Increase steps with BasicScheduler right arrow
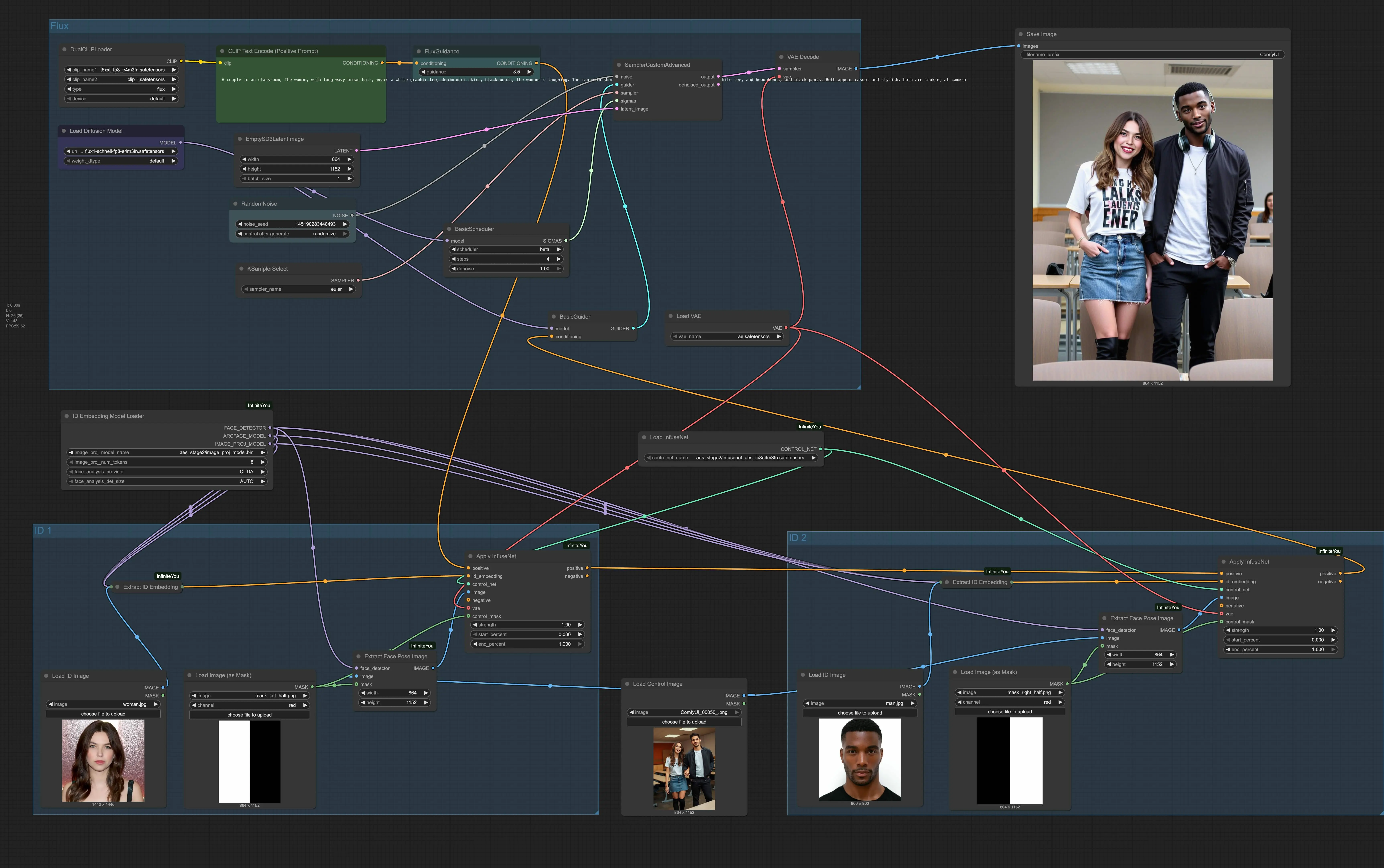This screenshot has height=868, width=1384. click(559, 259)
